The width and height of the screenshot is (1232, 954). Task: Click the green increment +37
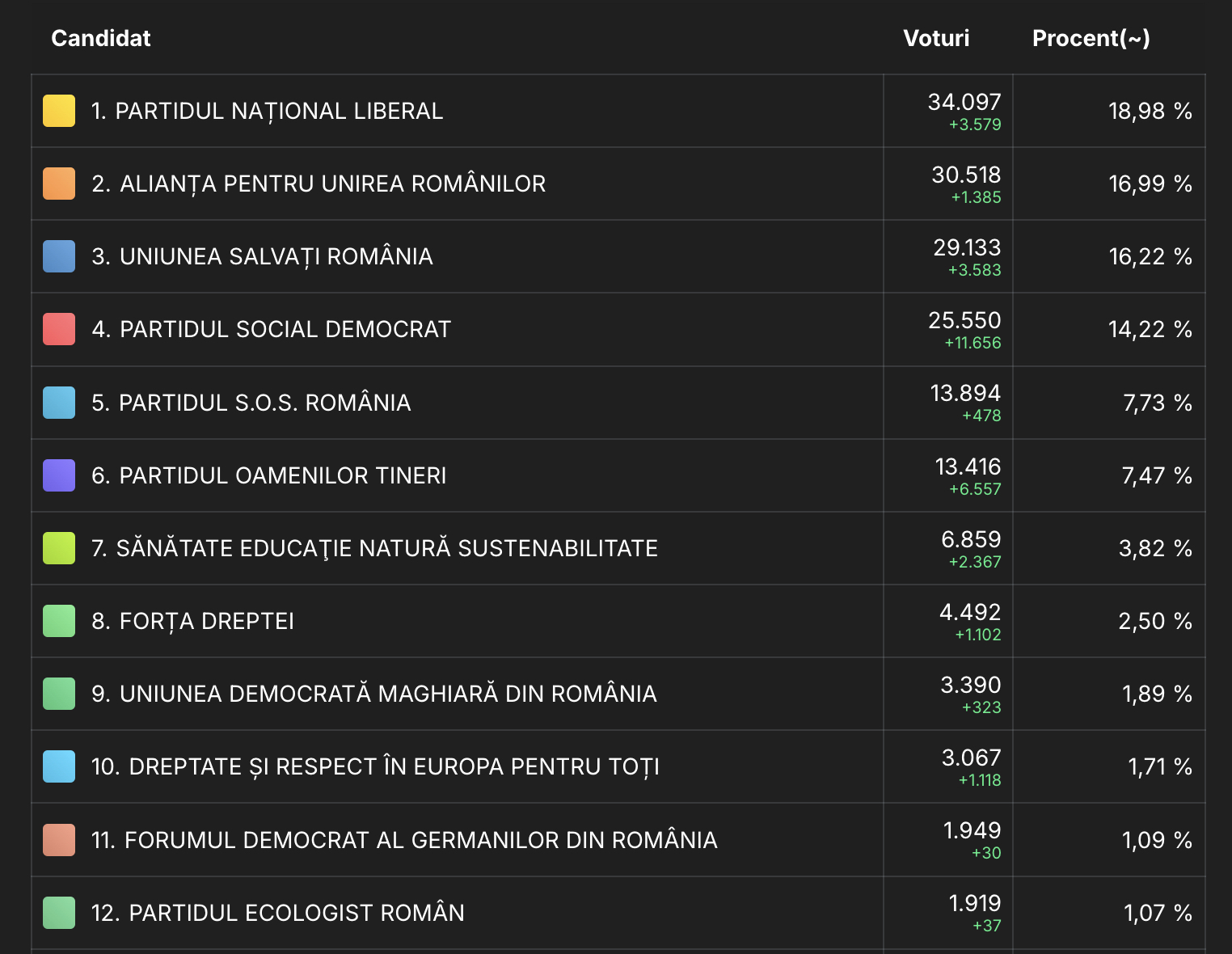986,926
